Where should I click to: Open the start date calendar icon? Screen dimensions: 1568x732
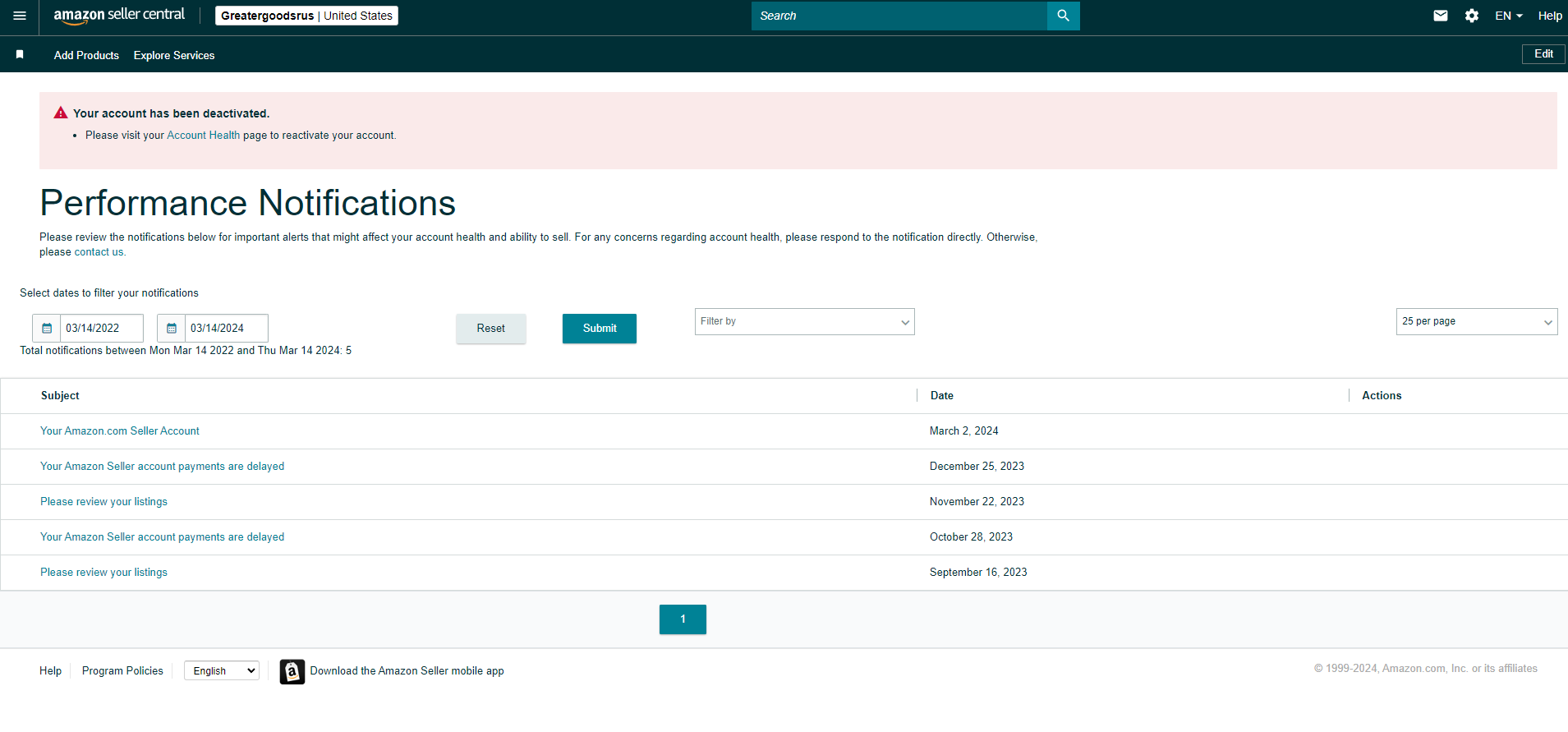[47, 328]
